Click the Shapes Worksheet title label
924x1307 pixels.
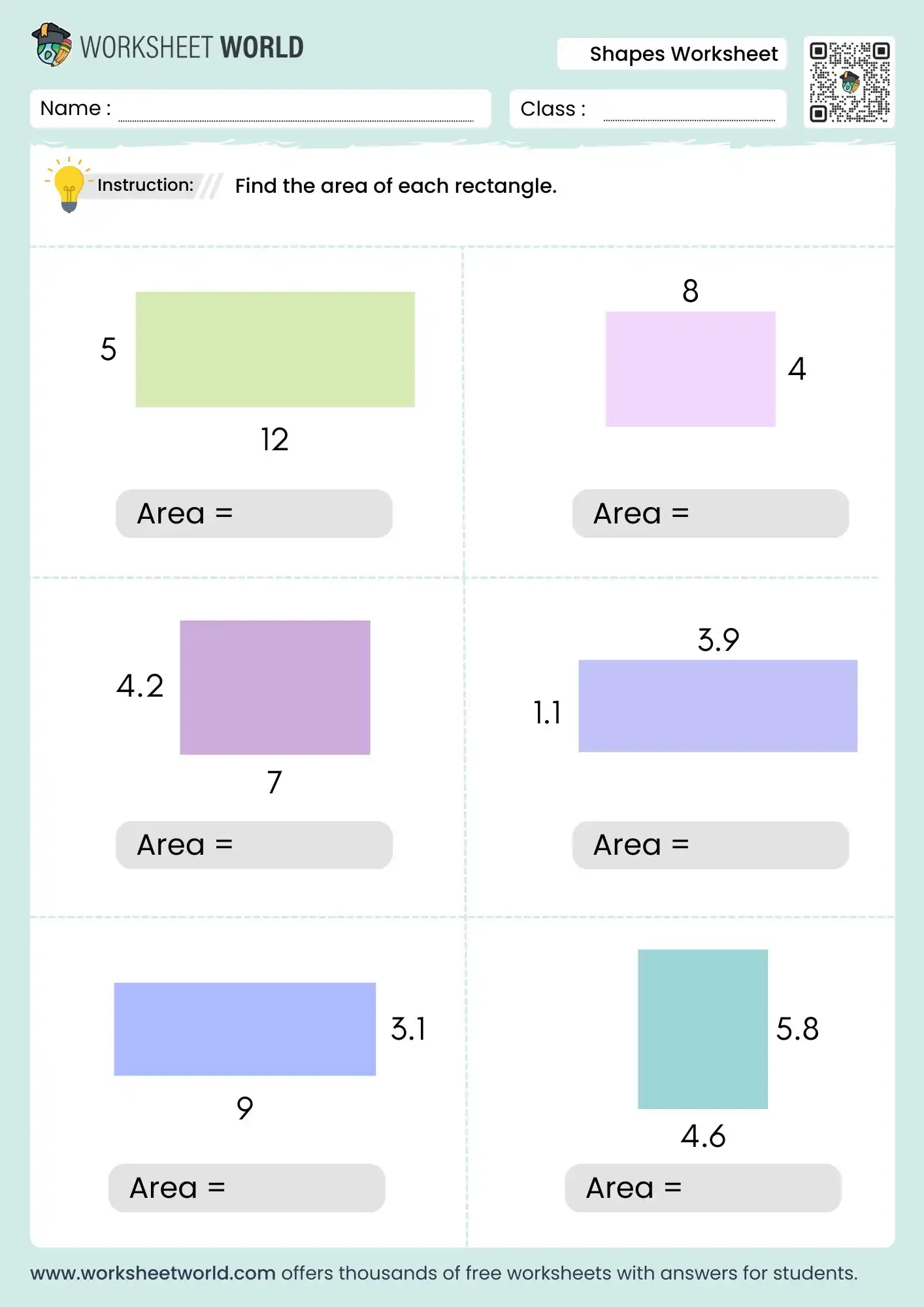tap(684, 54)
